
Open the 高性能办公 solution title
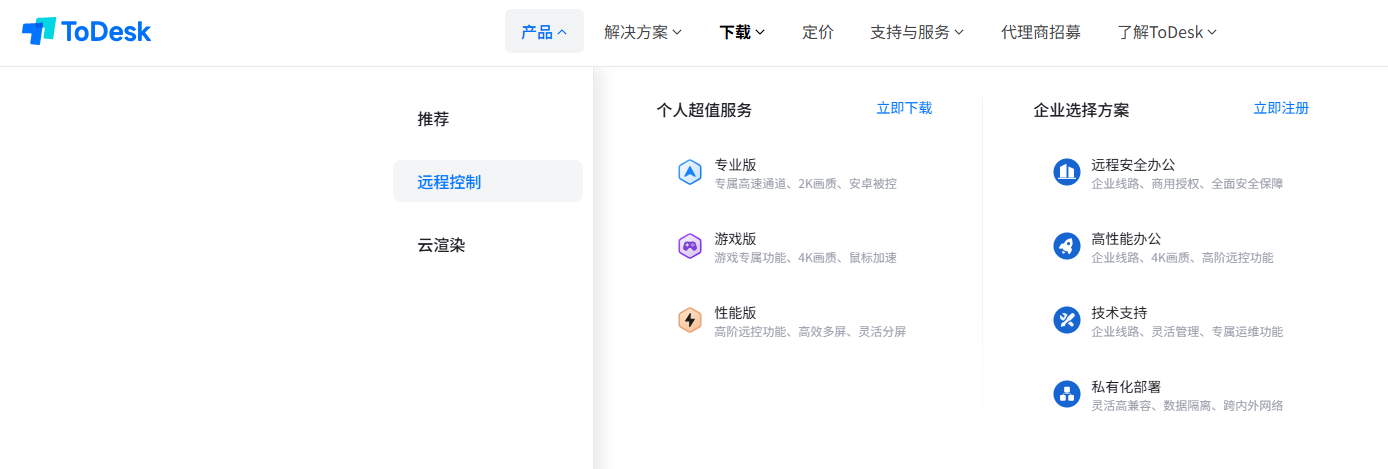1126,239
